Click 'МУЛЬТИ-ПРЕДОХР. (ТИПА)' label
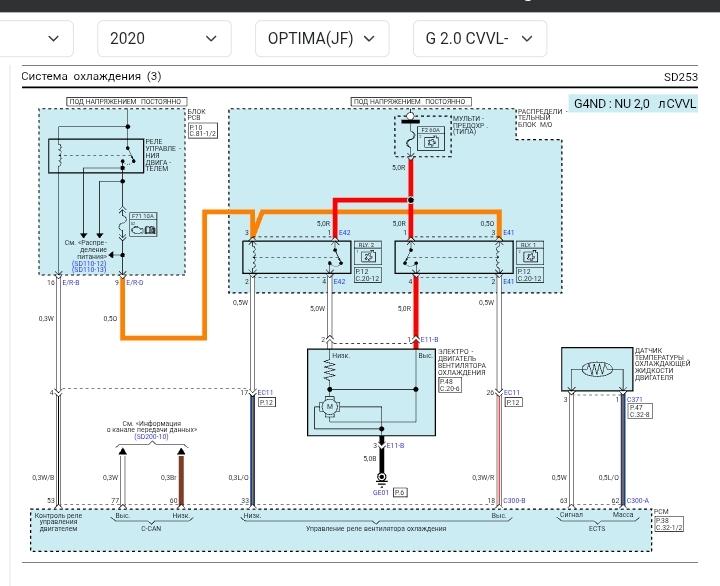This screenshot has height=586, width=720. pyautogui.click(x=470, y=125)
